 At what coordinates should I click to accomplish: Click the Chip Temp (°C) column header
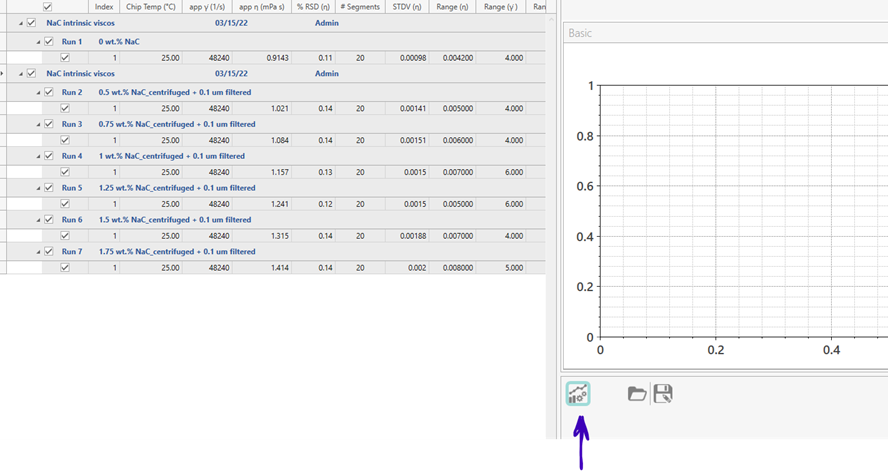coord(153,7)
